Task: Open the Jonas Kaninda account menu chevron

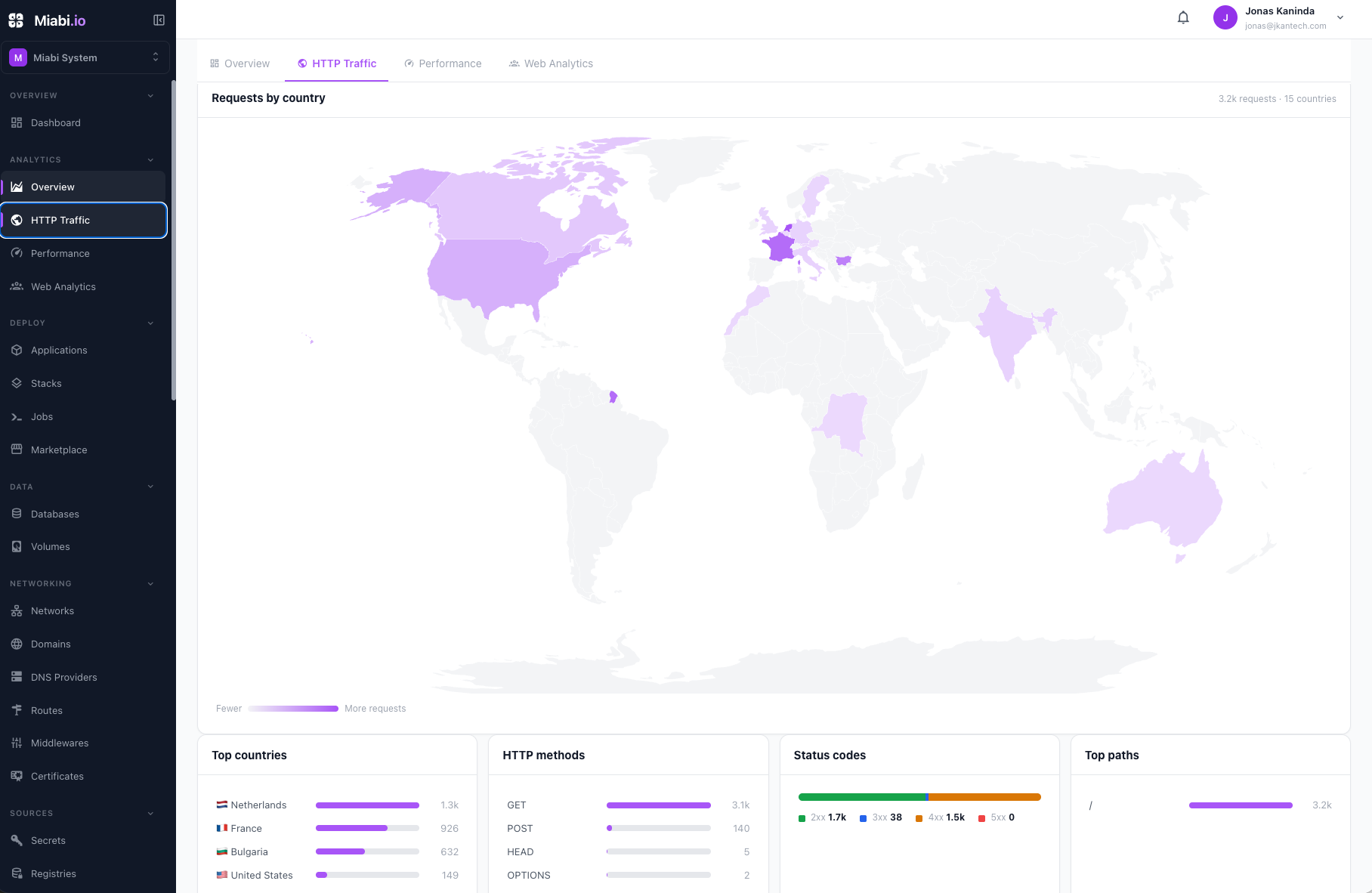Action: [1340, 17]
